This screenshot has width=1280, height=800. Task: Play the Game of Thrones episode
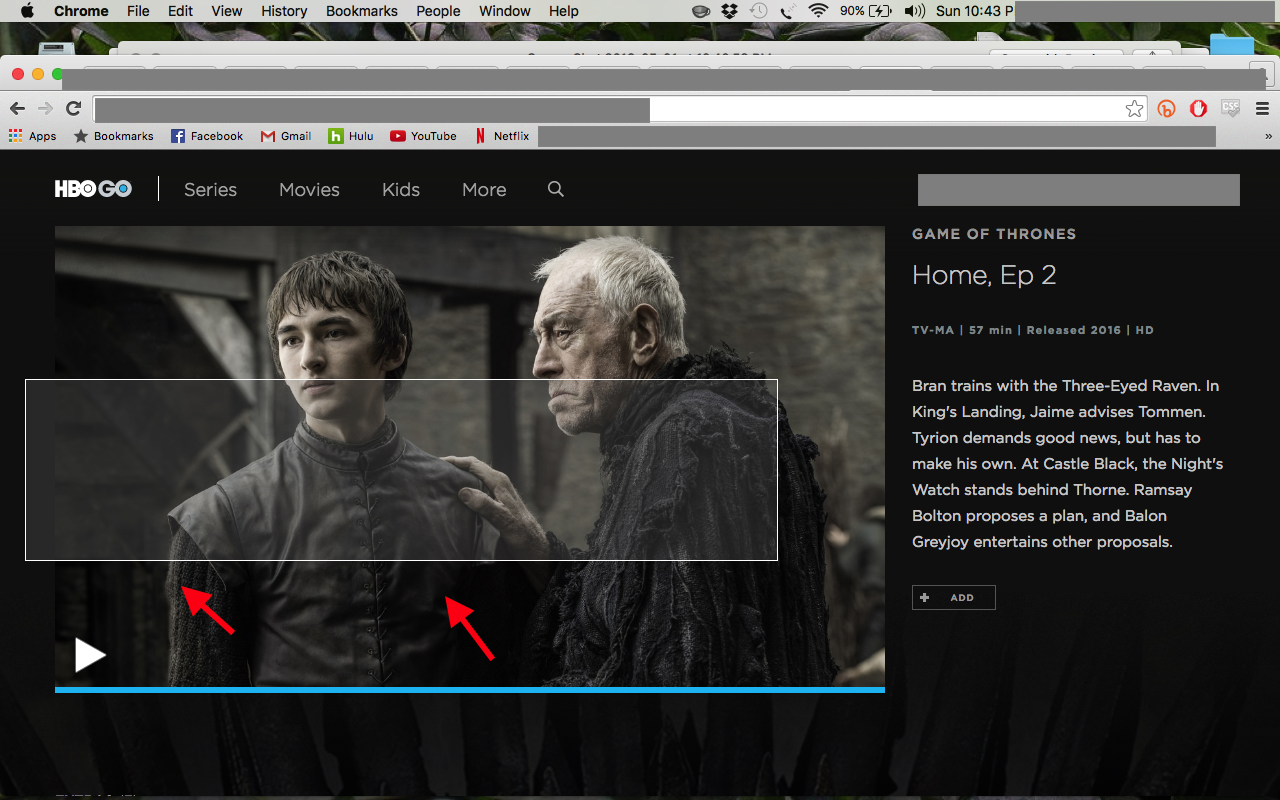coord(90,655)
